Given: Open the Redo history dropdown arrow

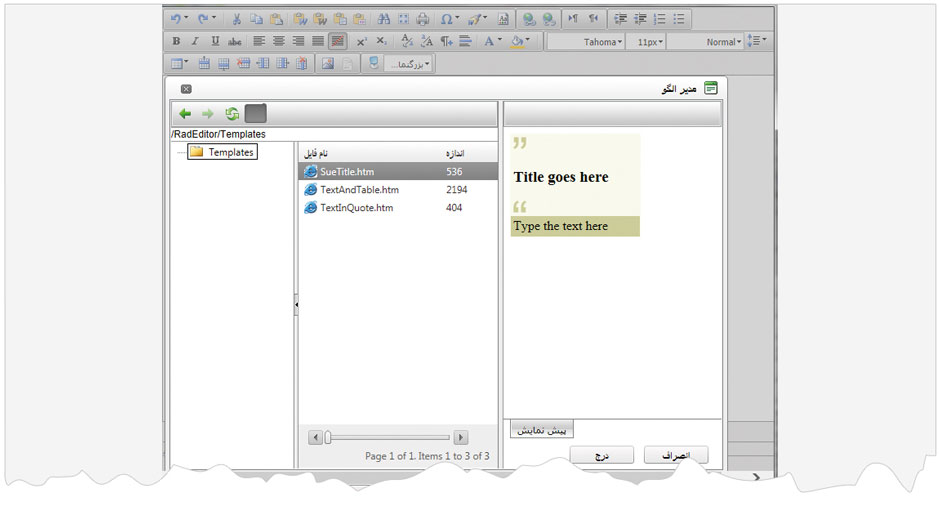Looking at the screenshot, I should [214, 18].
